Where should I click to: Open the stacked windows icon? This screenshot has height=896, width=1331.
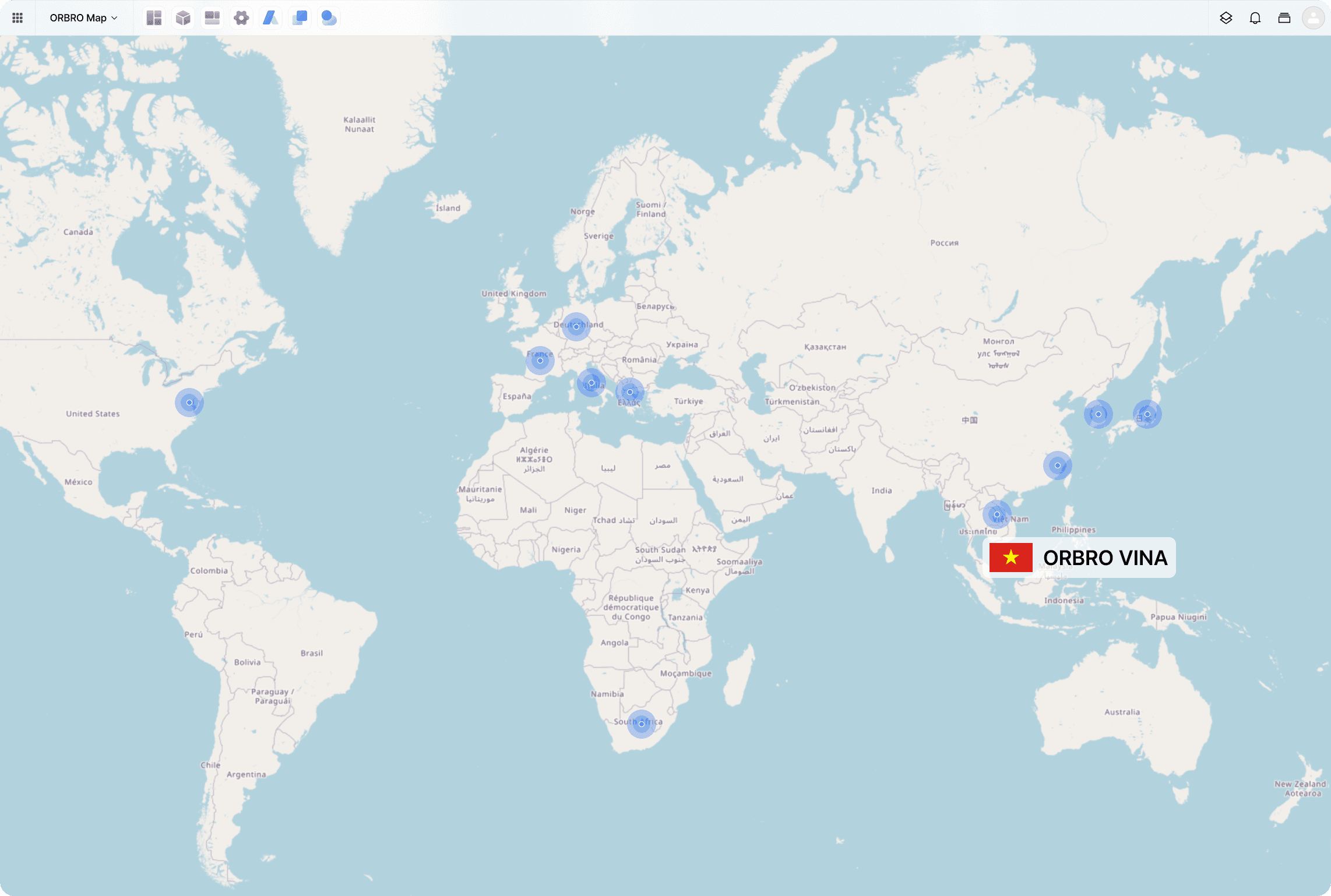(1284, 18)
